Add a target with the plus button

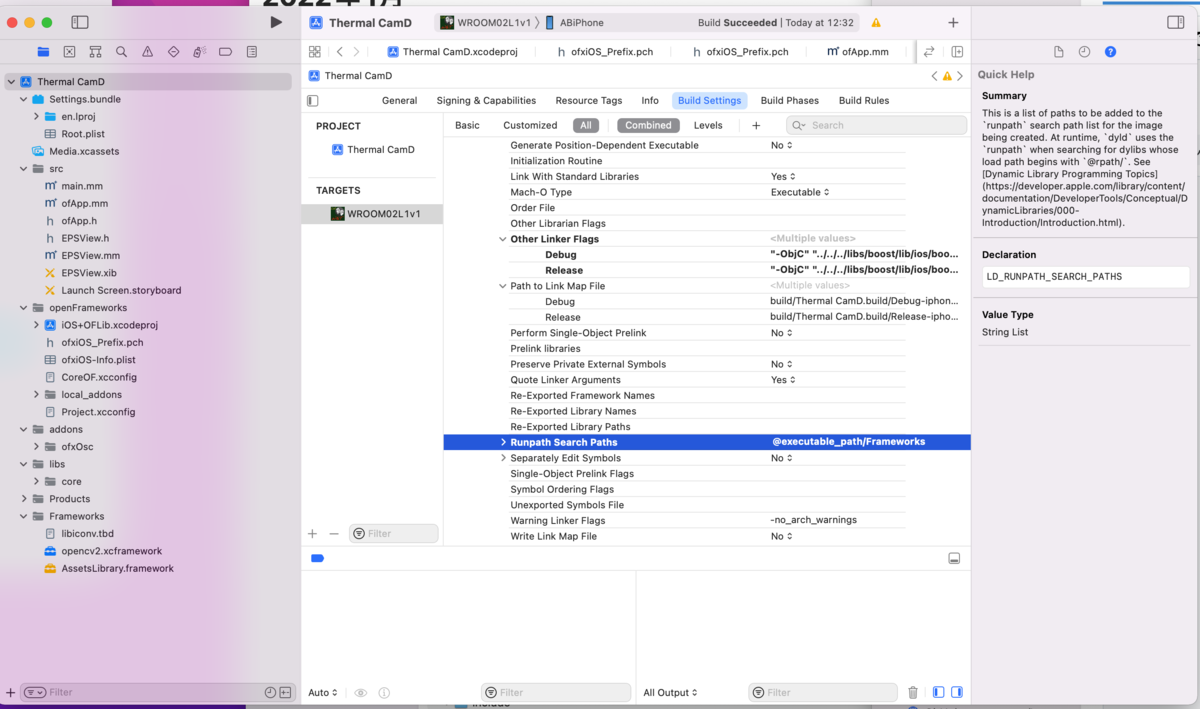coord(312,534)
